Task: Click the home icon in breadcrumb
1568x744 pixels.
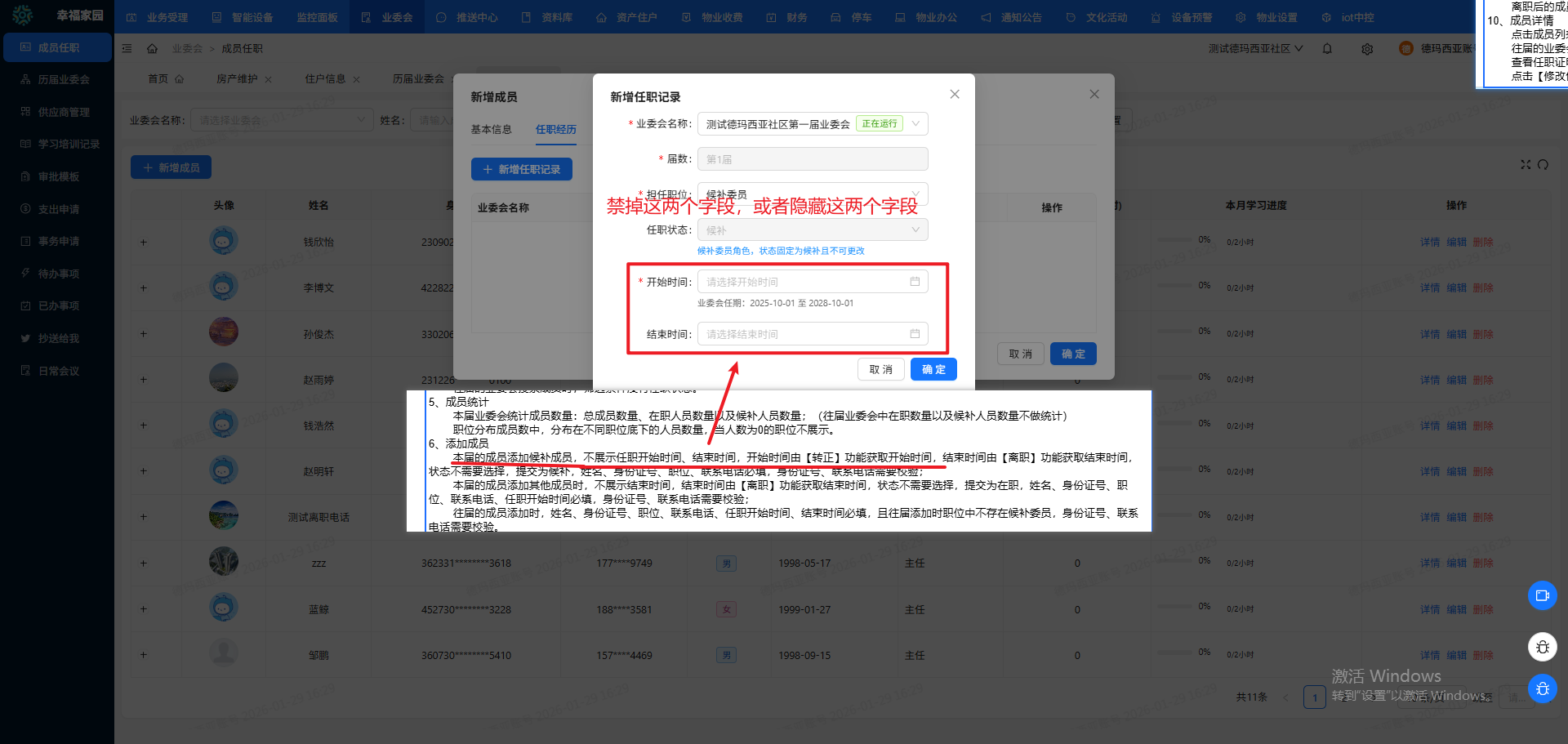Action: pos(152,49)
